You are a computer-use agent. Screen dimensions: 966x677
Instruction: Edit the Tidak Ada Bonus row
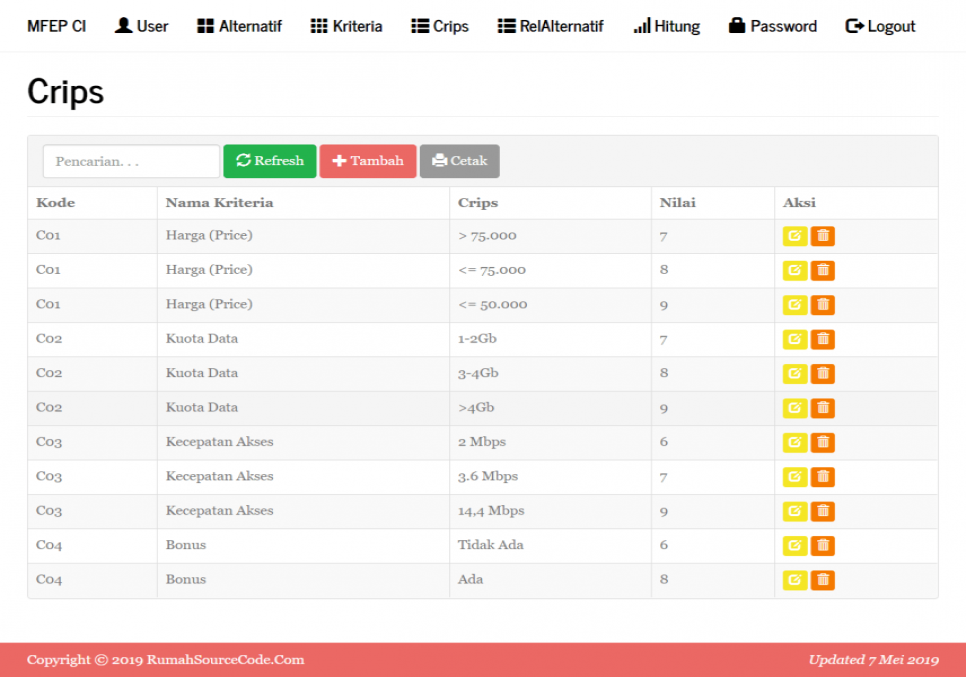click(x=794, y=545)
